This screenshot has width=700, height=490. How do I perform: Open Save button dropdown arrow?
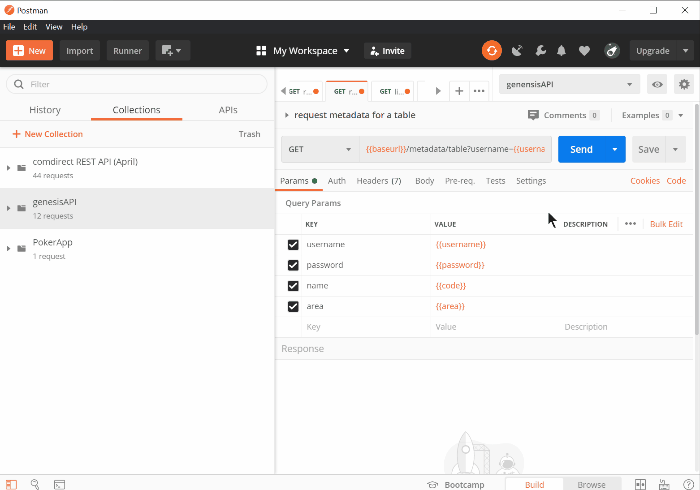[675, 149]
